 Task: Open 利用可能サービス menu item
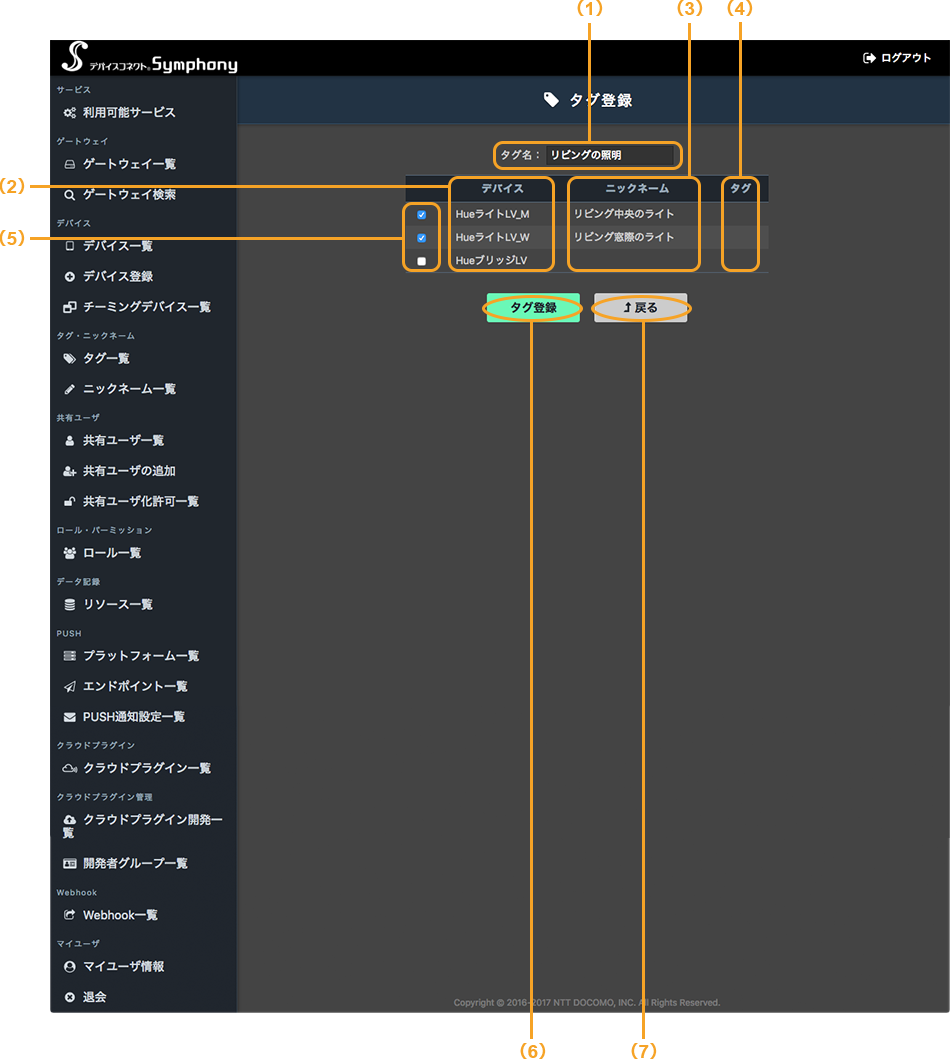pos(129,113)
